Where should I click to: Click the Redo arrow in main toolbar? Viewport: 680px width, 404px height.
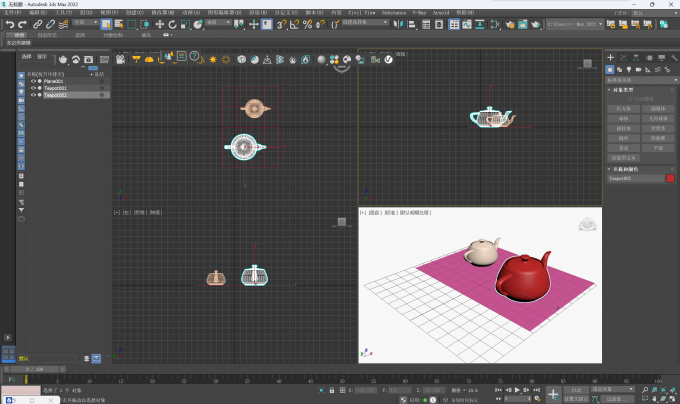click(x=22, y=23)
